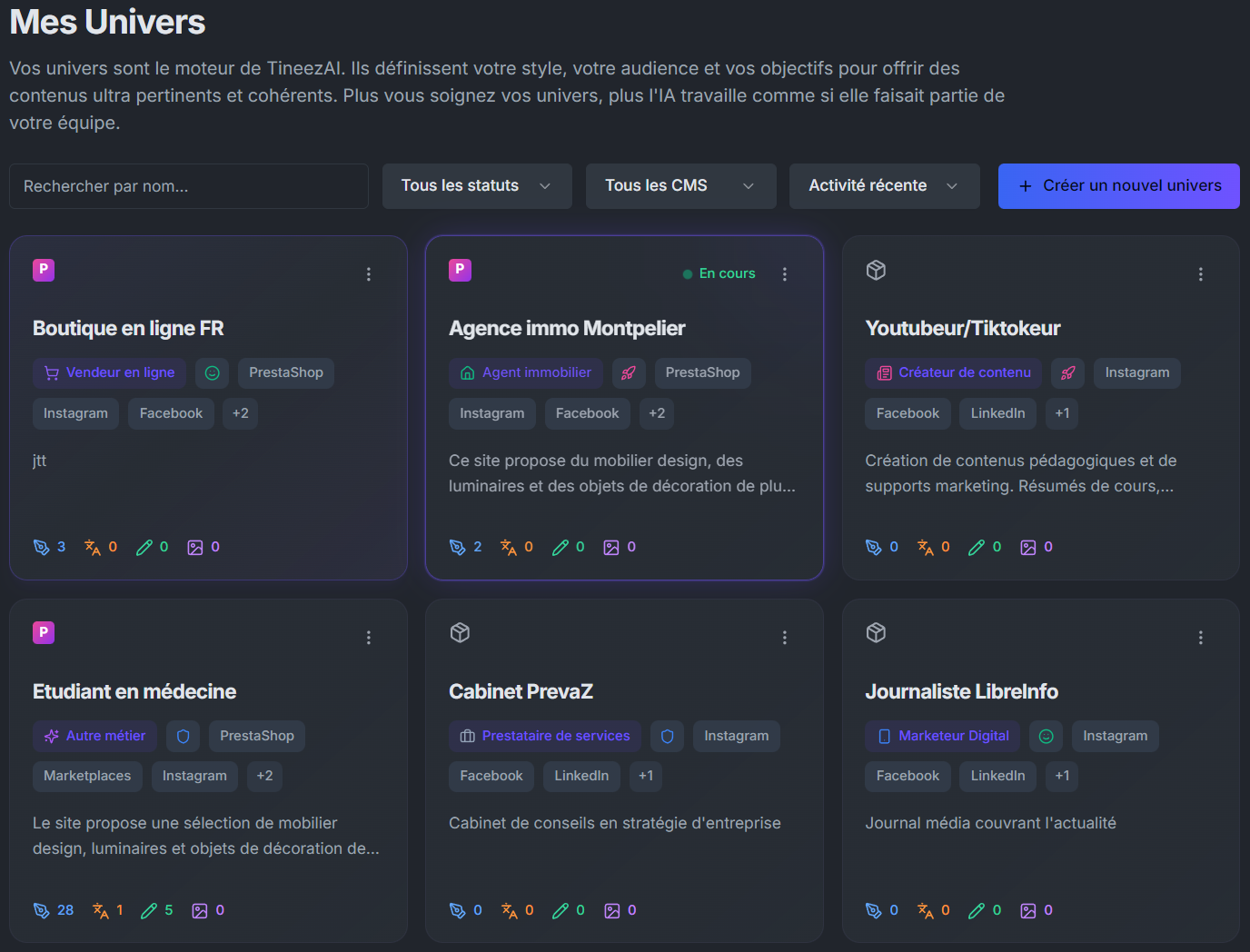Click the green pencil stat icon on Agence immo Montpelier
The width and height of the screenshot is (1250, 952).
pyautogui.click(x=561, y=546)
